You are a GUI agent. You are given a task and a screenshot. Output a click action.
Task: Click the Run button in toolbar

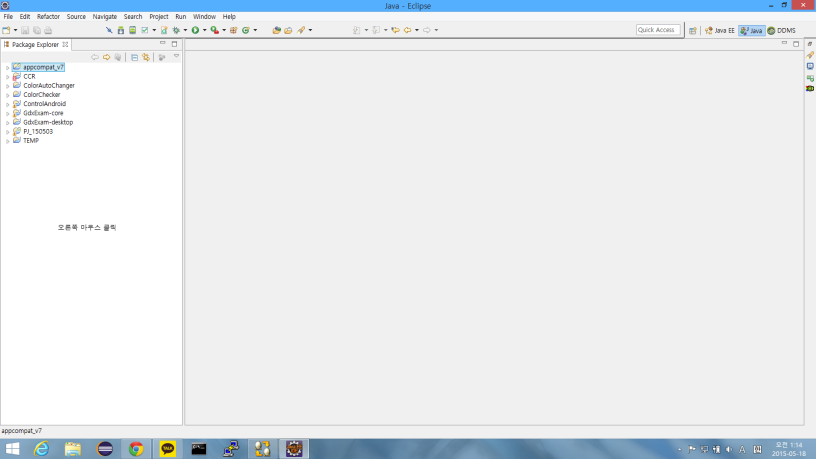195,30
